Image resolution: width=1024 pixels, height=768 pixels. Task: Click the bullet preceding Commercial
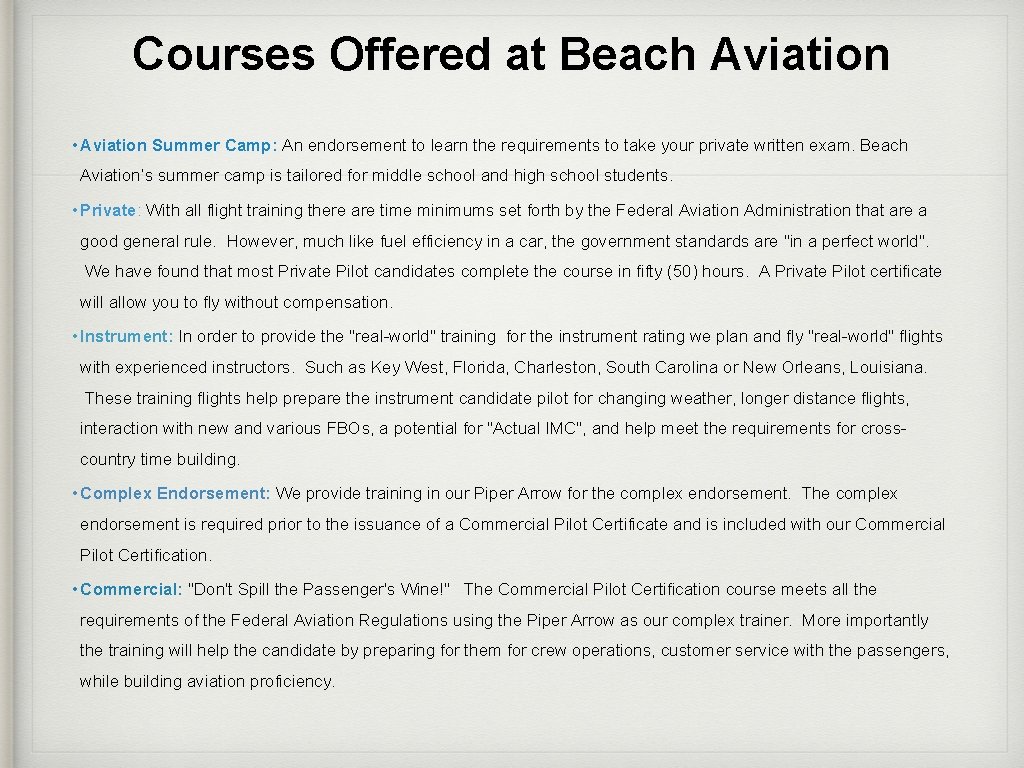point(75,590)
